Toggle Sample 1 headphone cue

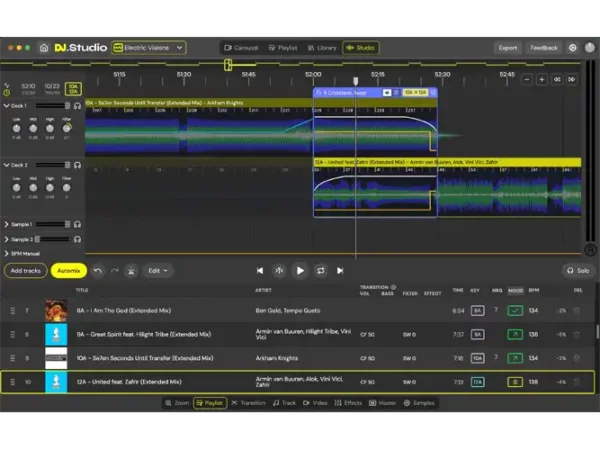[77, 225]
